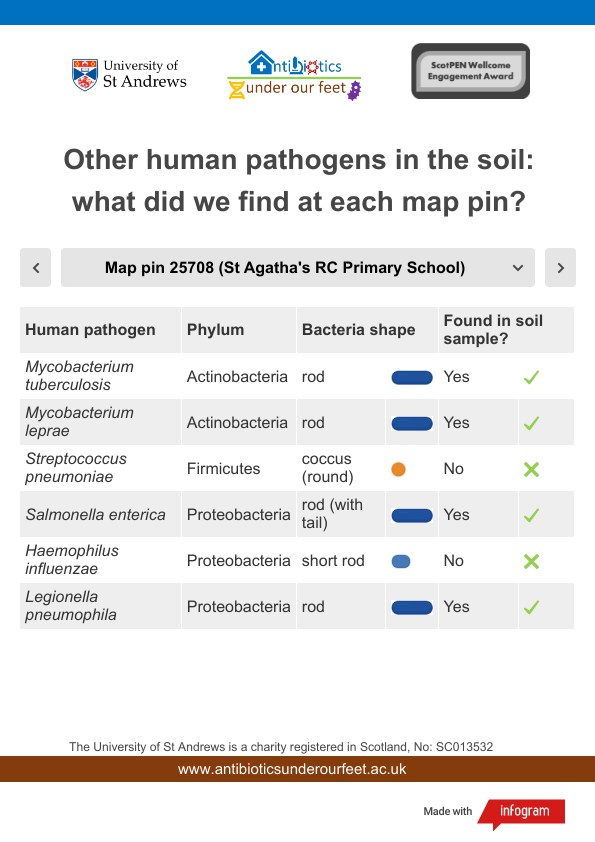Go to next map pin with right arrow

click(x=560, y=267)
